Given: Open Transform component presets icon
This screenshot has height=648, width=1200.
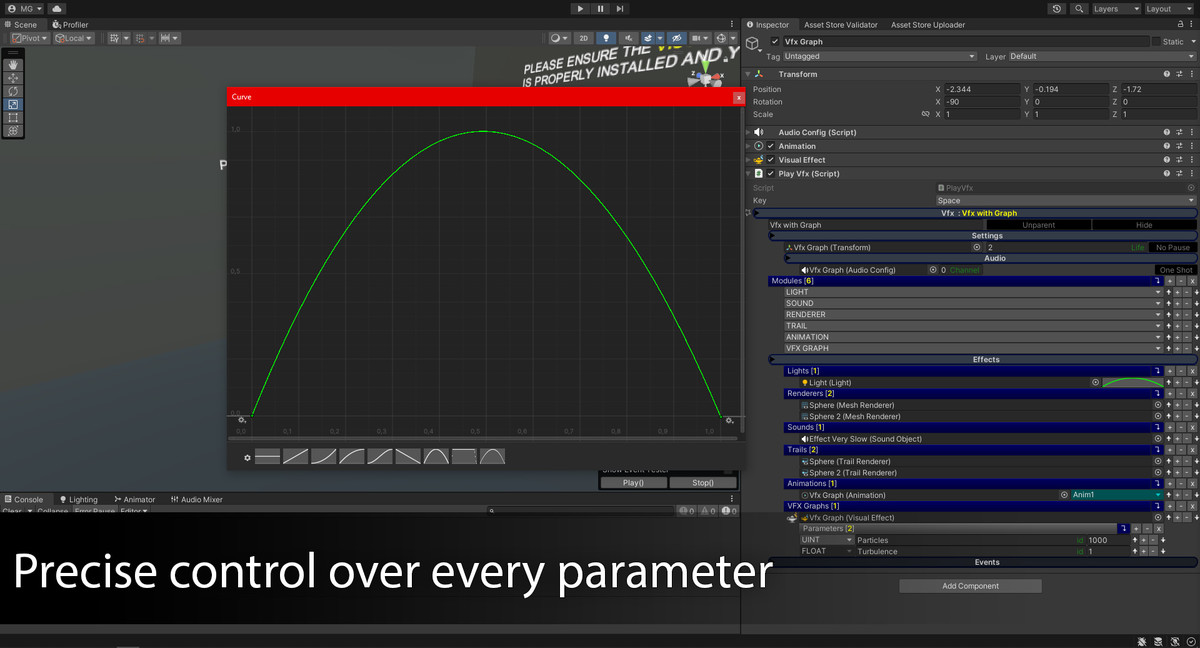Looking at the screenshot, I should tap(1180, 74).
